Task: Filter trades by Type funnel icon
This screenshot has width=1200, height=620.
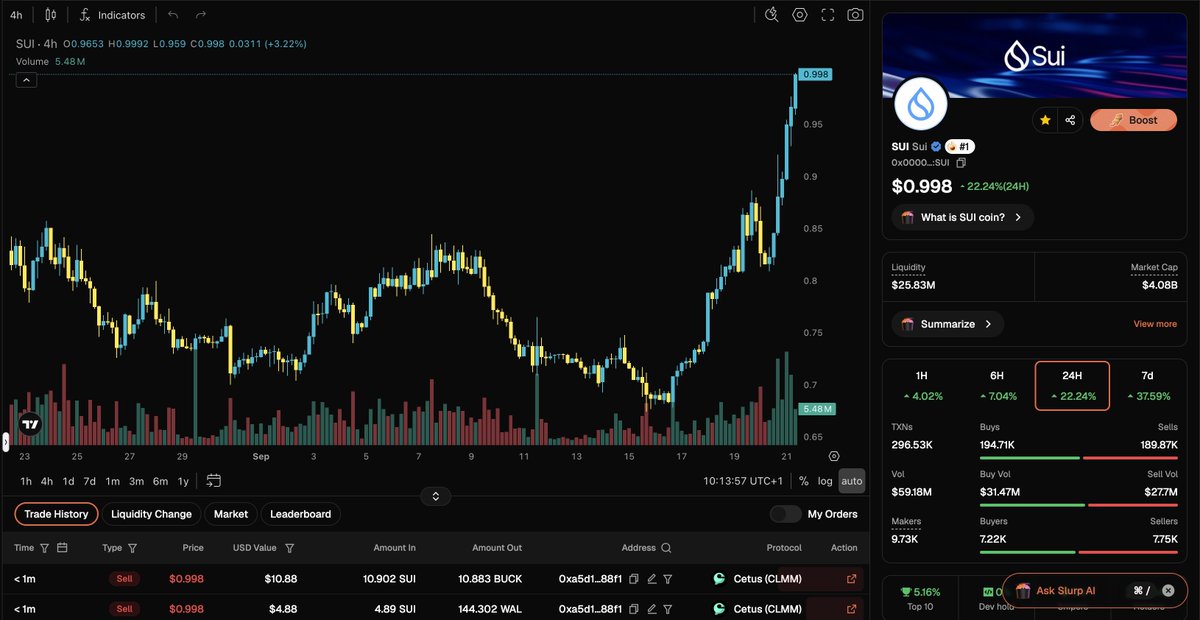Action: [133, 548]
